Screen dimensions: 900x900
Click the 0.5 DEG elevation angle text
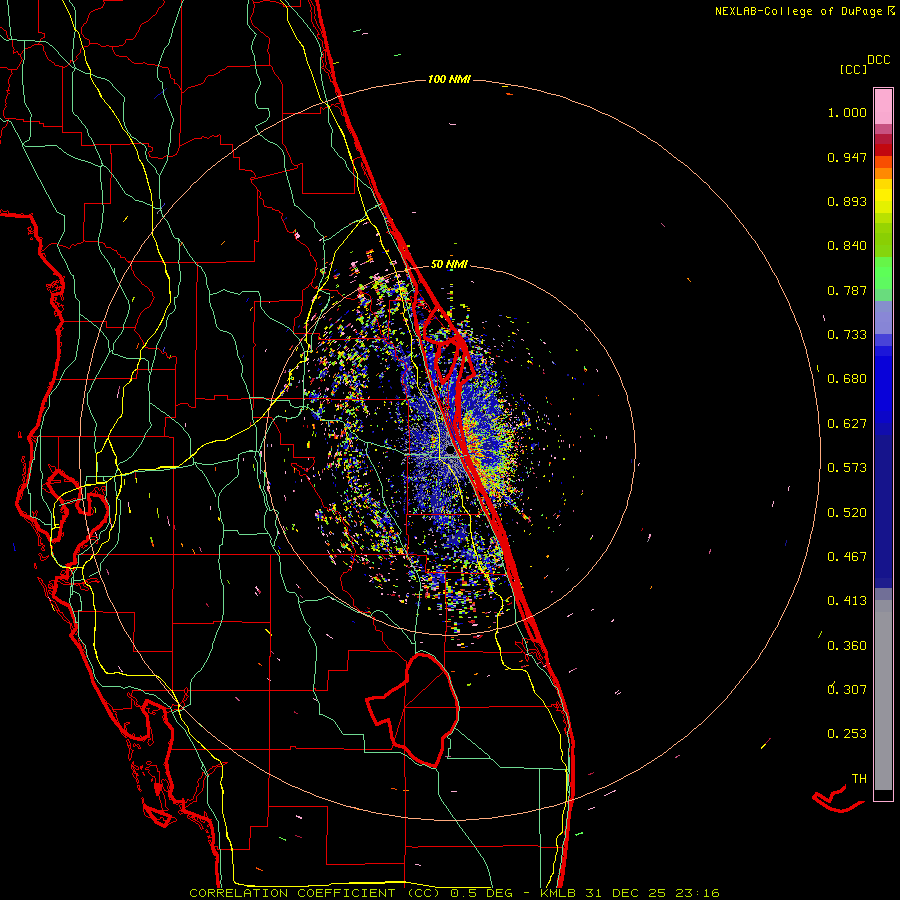pos(481,893)
